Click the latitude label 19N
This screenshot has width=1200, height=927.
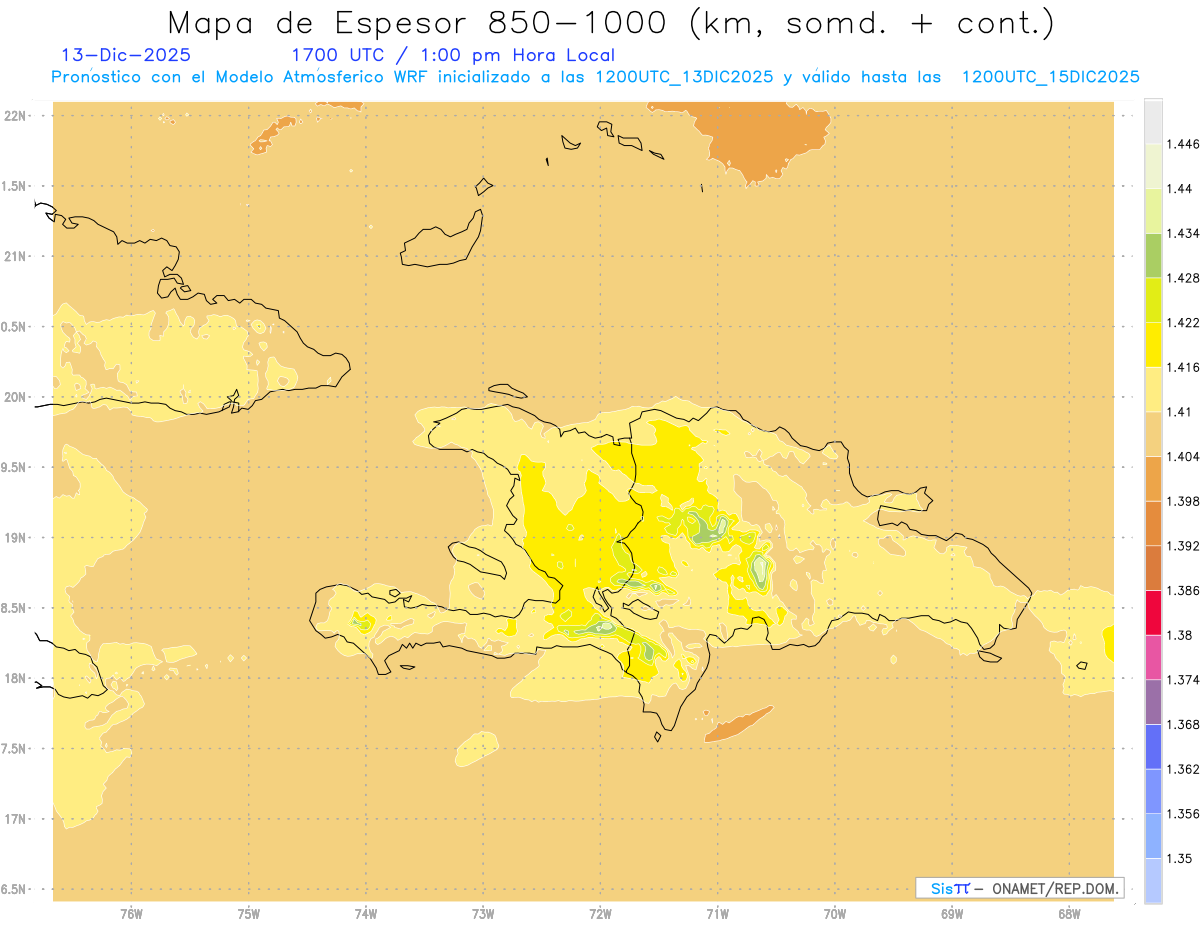16,537
